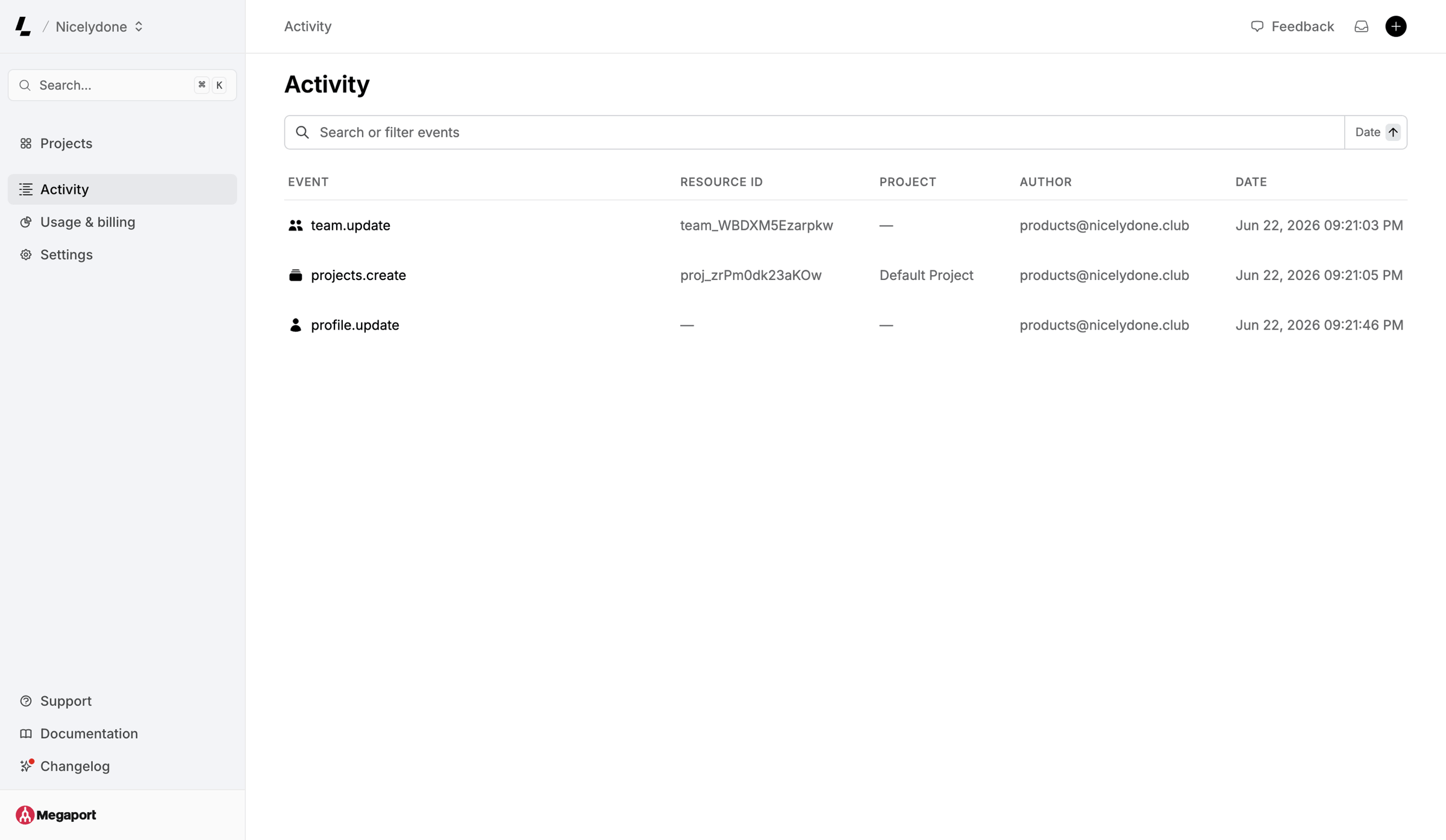Click author email in team.update row
Image resolution: width=1446 pixels, height=840 pixels.
(x=1104, y=225)
